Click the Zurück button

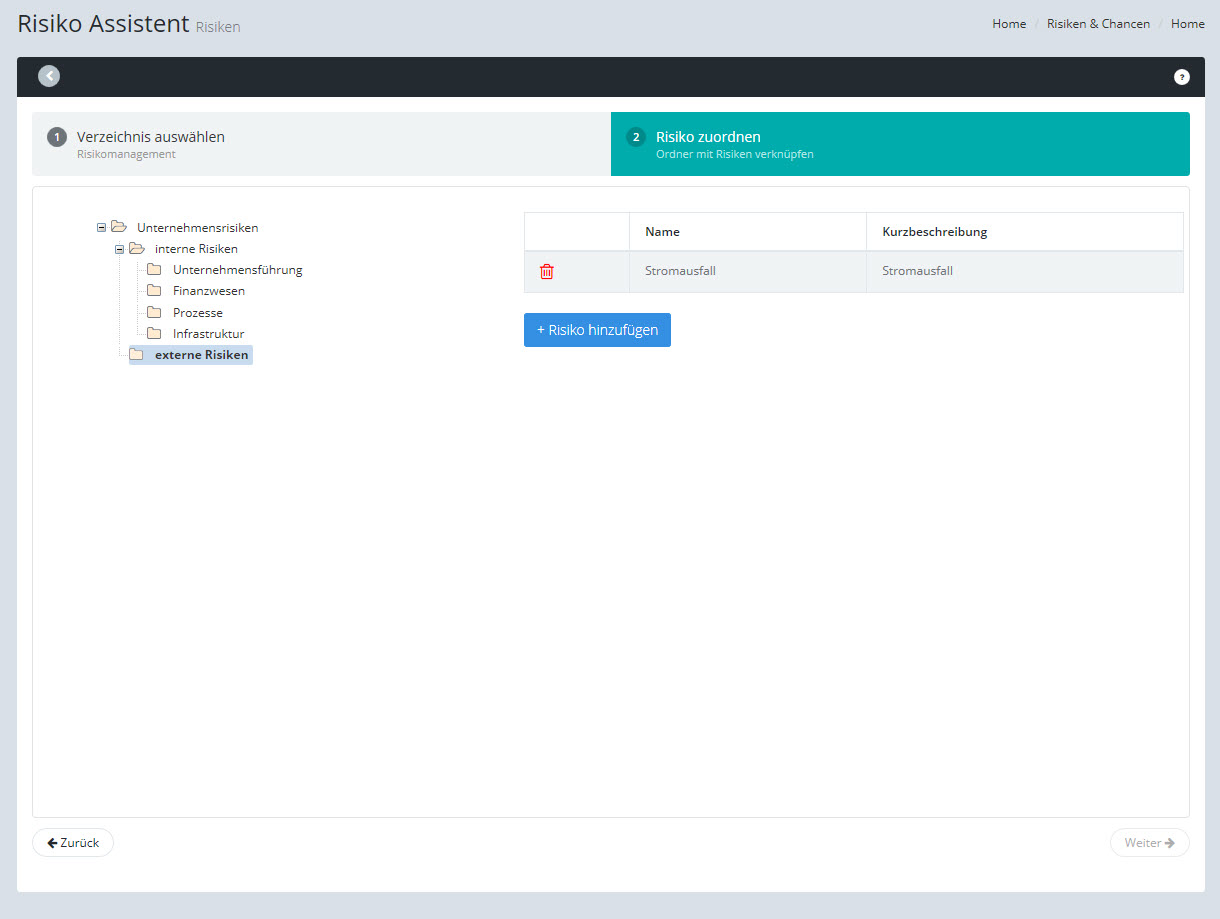(x=73, y=843)
